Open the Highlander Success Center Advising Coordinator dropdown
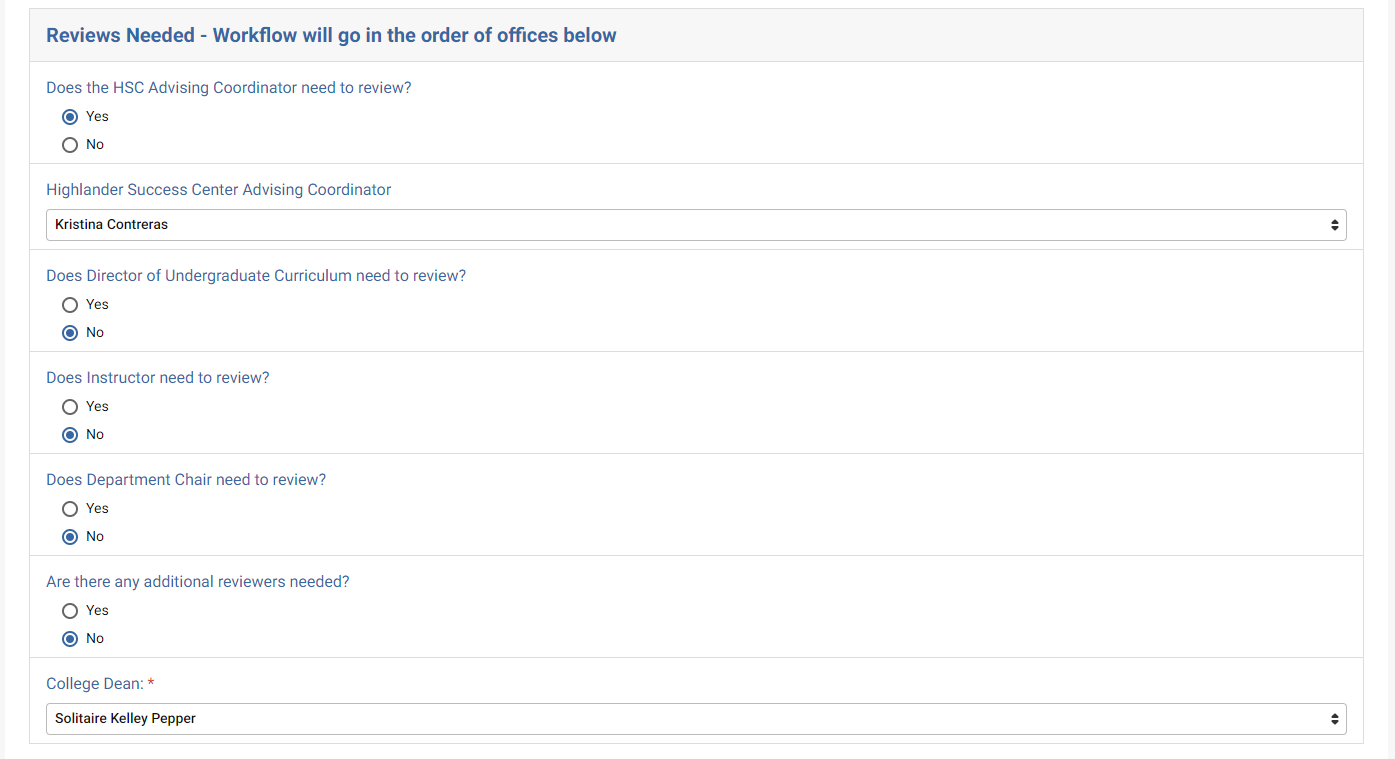Screen dimensions: 1395x759 (x=695, y=225)
